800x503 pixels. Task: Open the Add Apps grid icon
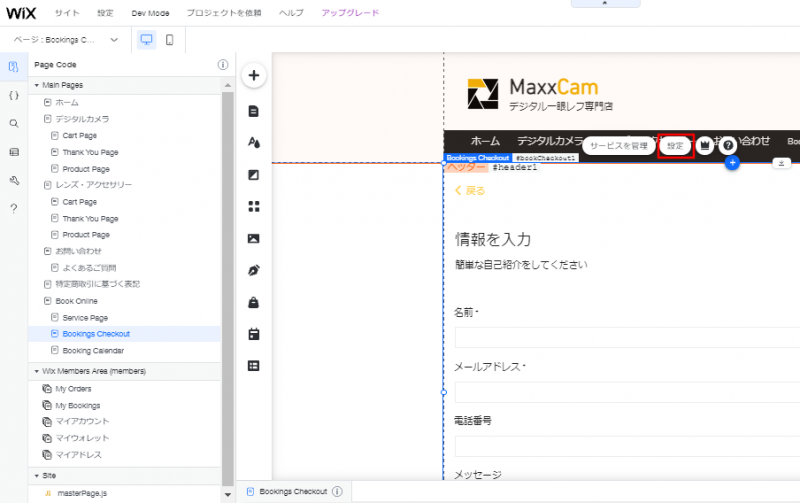[254, 206]
